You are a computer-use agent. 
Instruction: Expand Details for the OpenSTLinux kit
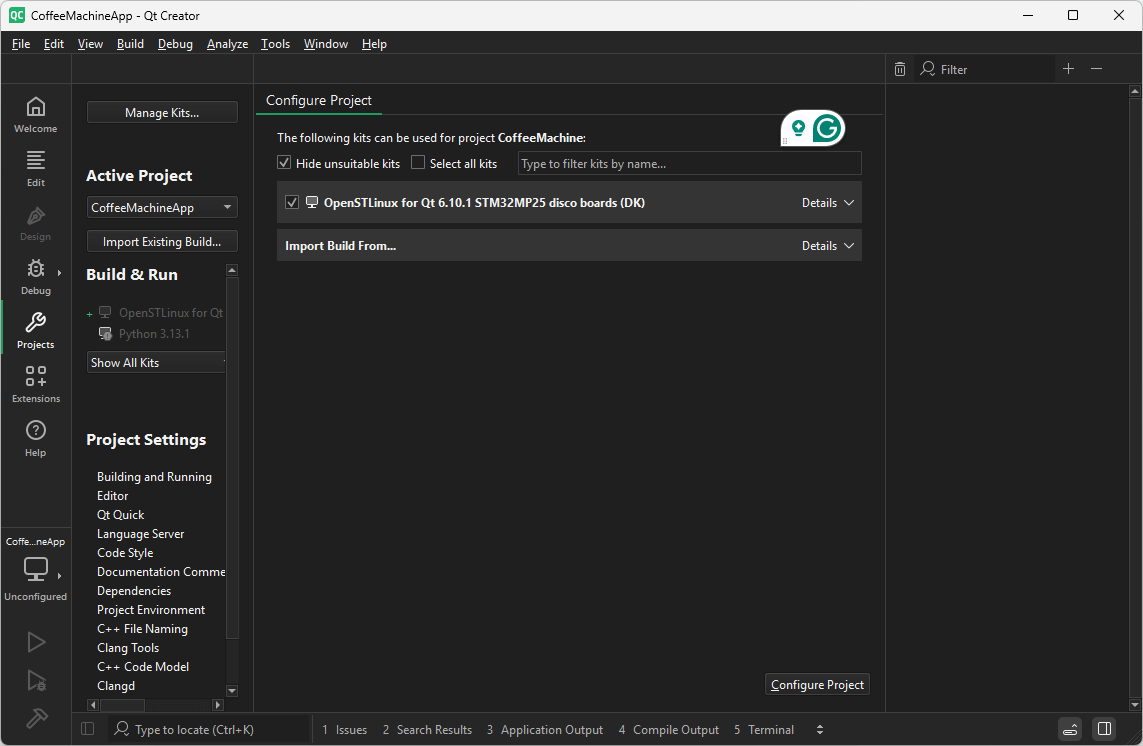(827, 202)
